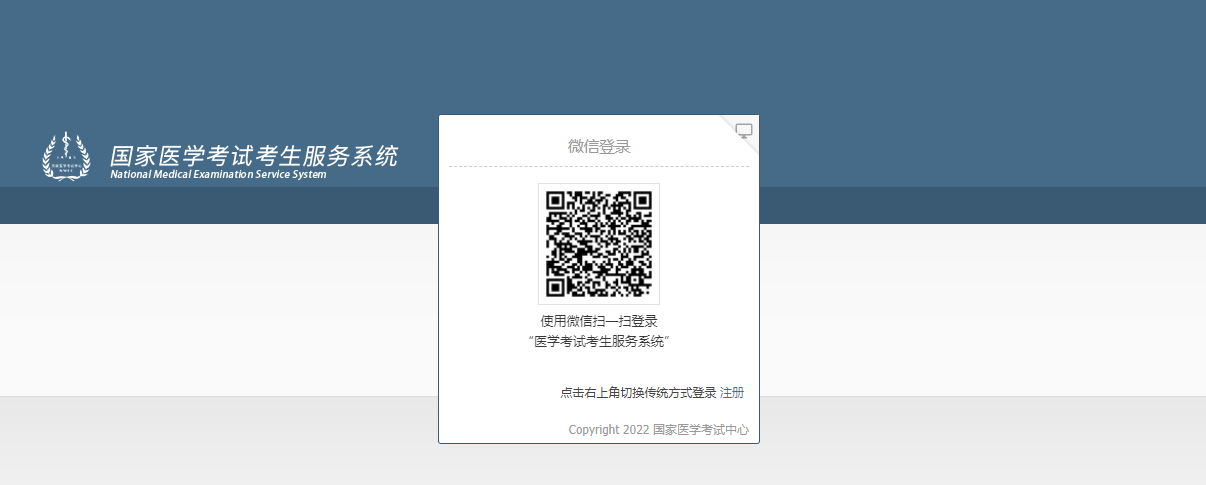Click the 使用微信扫一扫登录 instruction text

click(x=599, y=321)
